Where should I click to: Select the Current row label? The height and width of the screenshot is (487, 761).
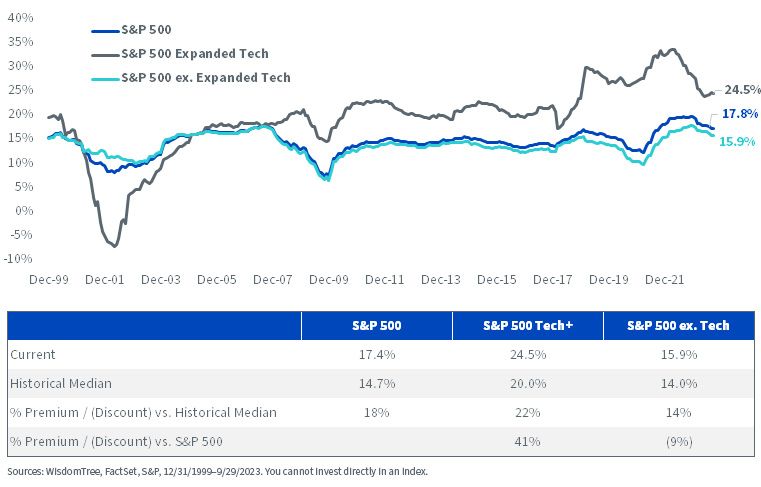(x=33, y=354)
